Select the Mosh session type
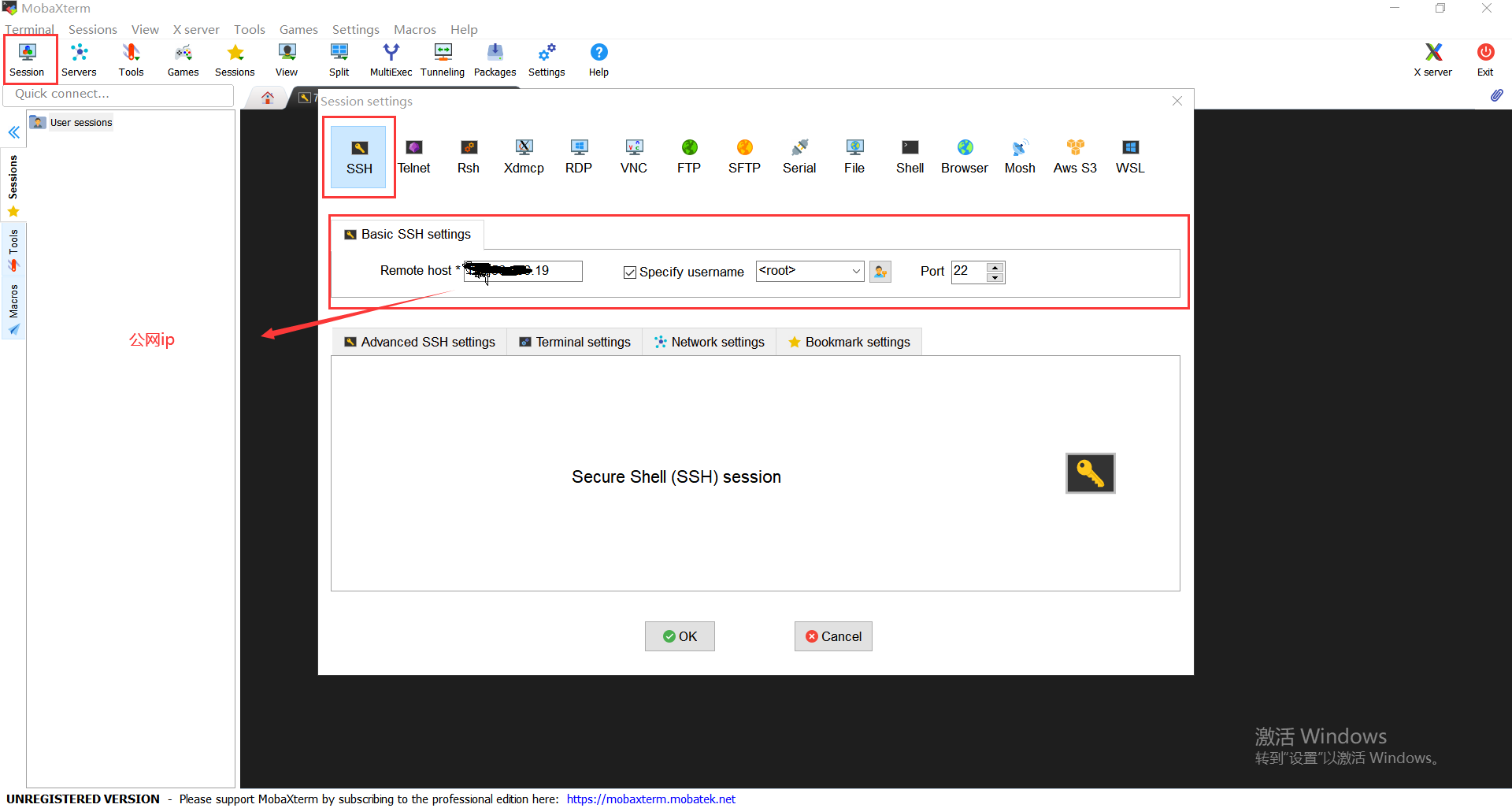This screenshot has width=1512, height=808. [x=1019, y=156]
